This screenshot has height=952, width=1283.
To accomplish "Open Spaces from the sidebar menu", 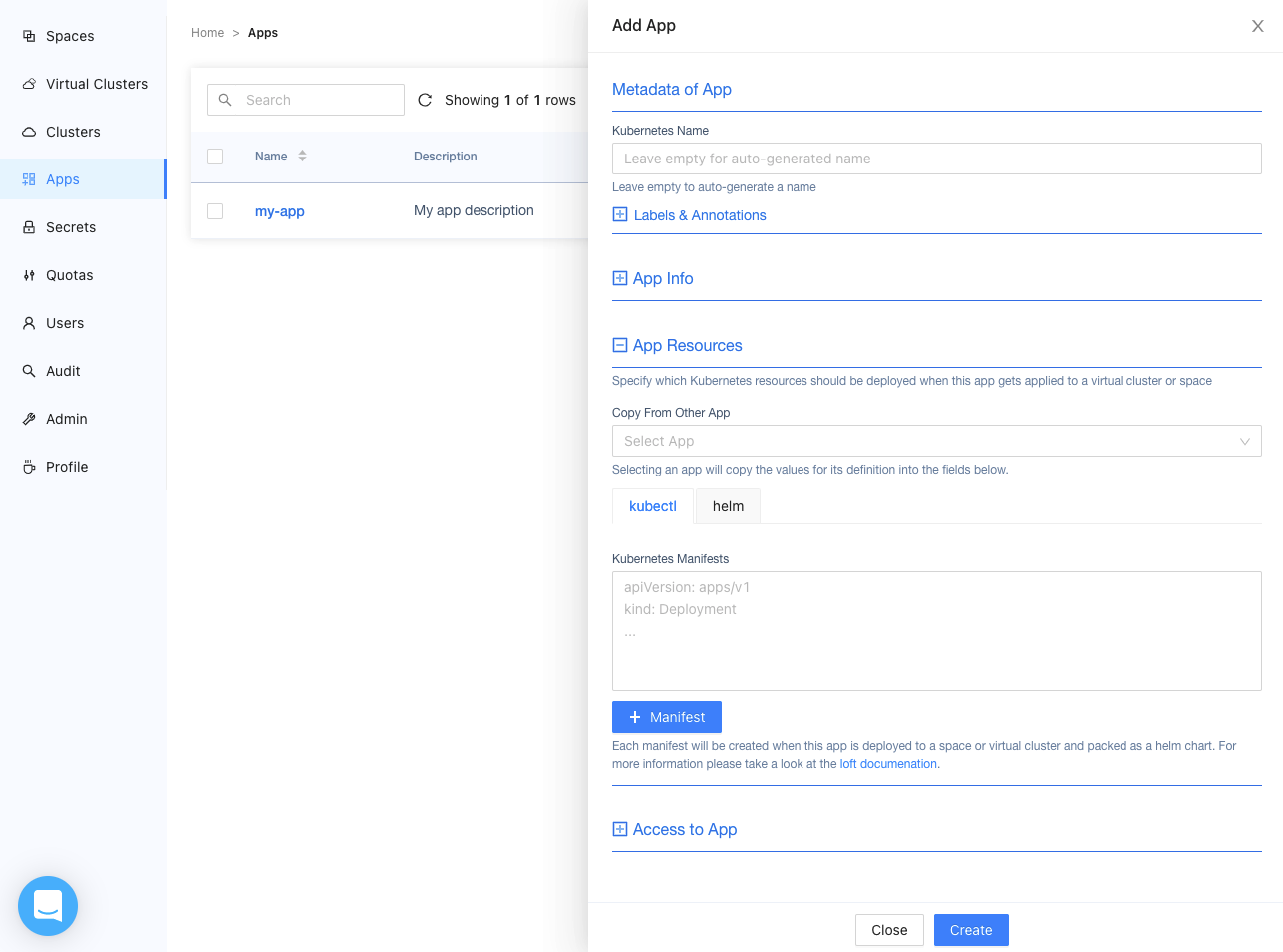I will pyautogui.click(x=84, y=36).
